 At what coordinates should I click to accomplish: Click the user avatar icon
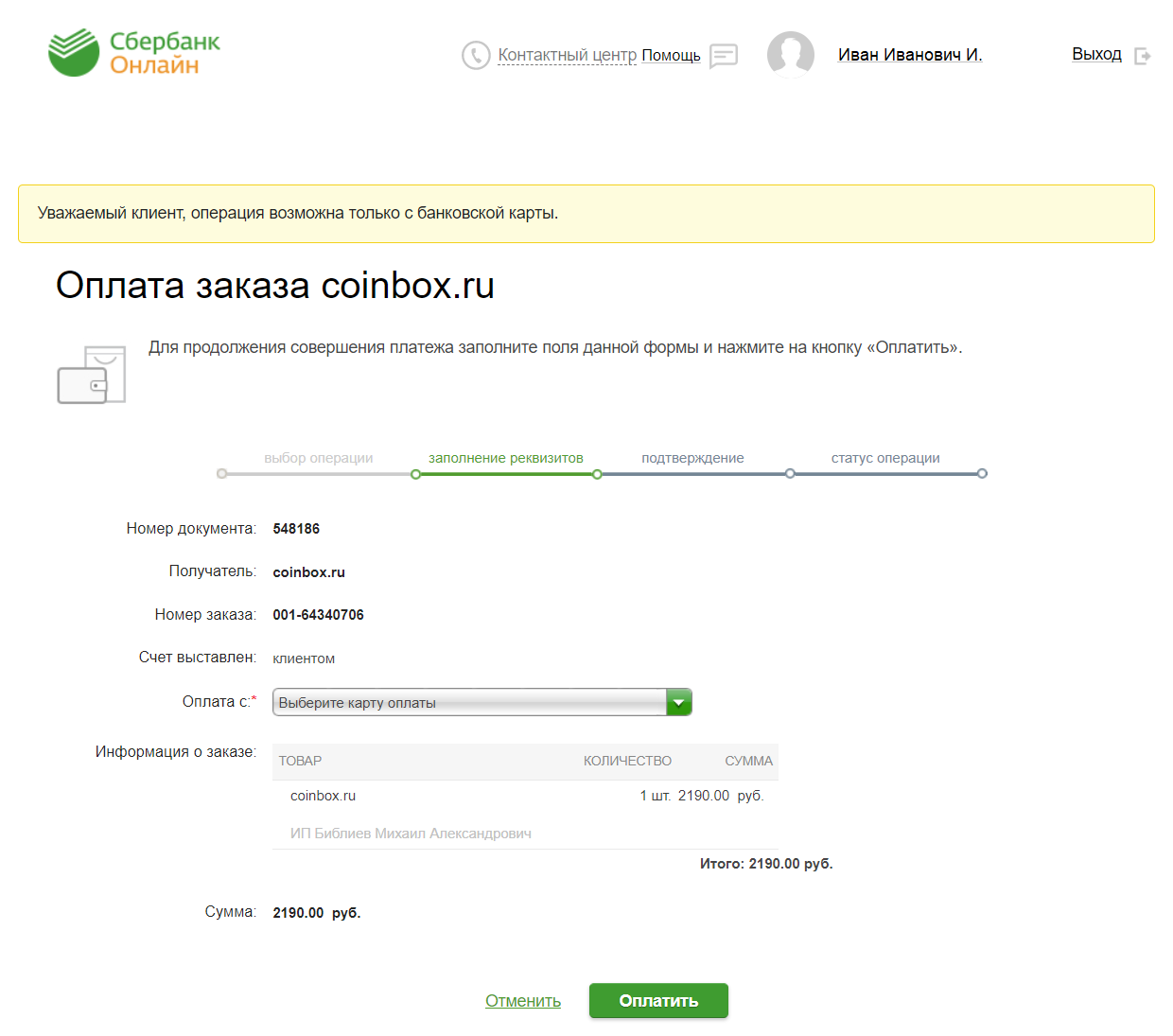791,54
